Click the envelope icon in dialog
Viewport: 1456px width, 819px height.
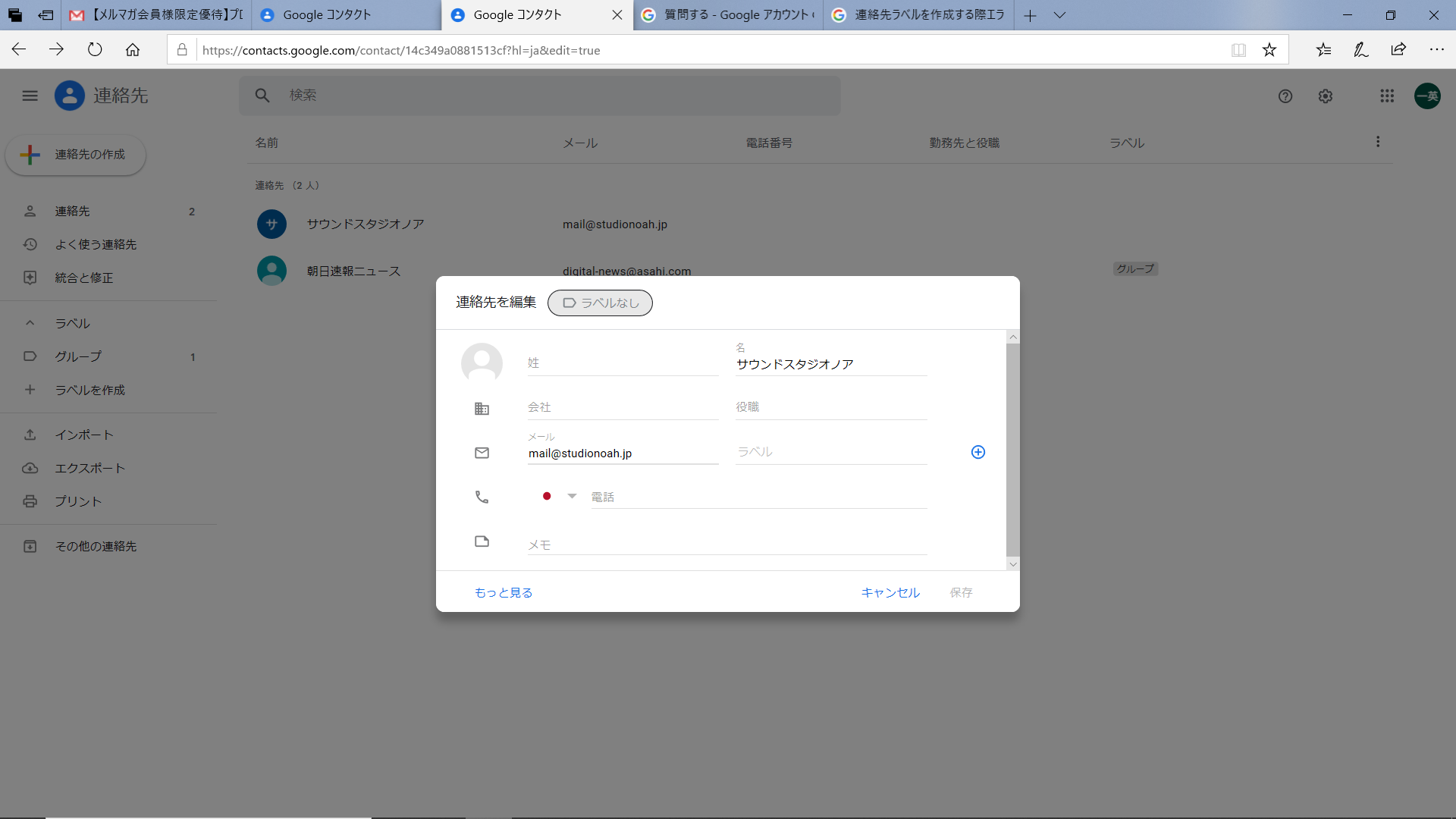pos(482,453)
